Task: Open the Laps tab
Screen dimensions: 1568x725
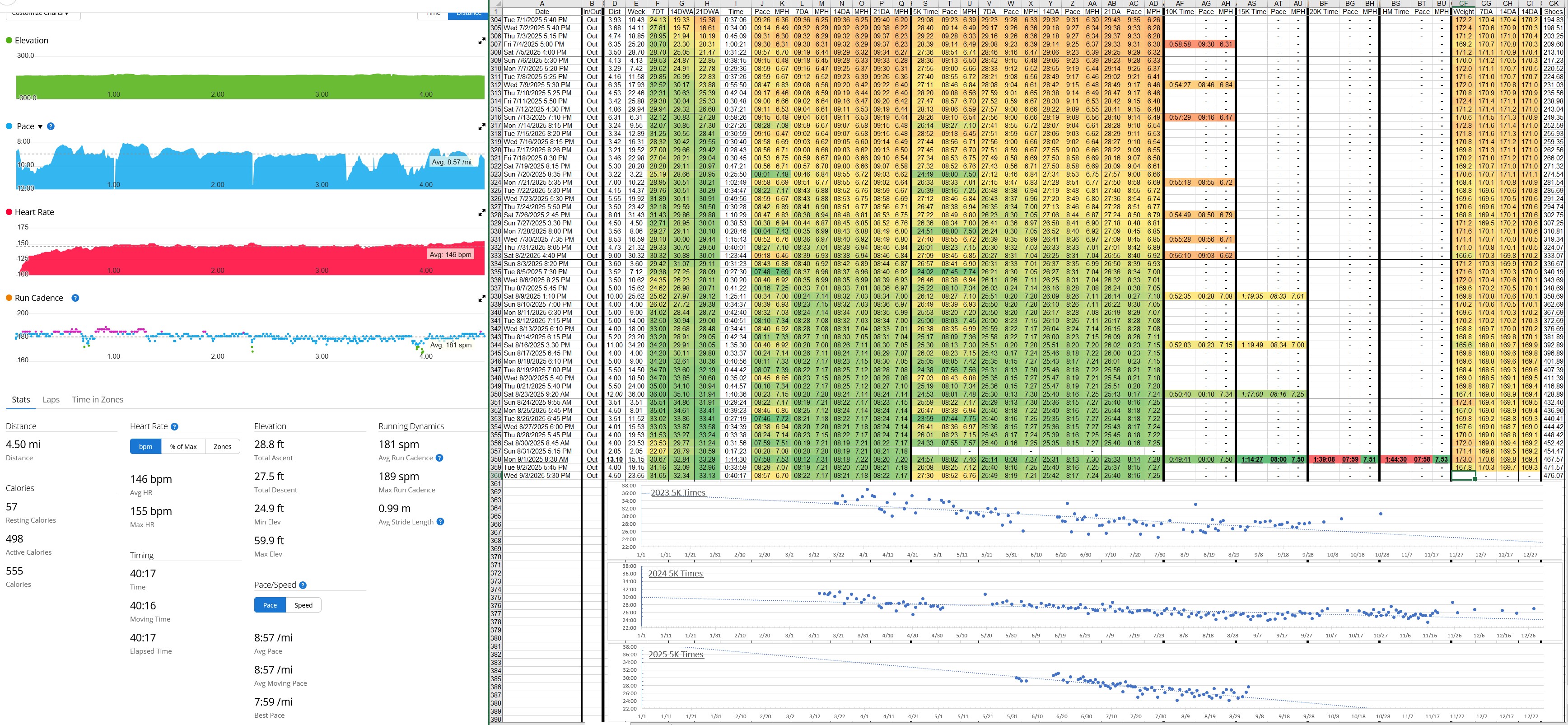Action: pos(51,399)
